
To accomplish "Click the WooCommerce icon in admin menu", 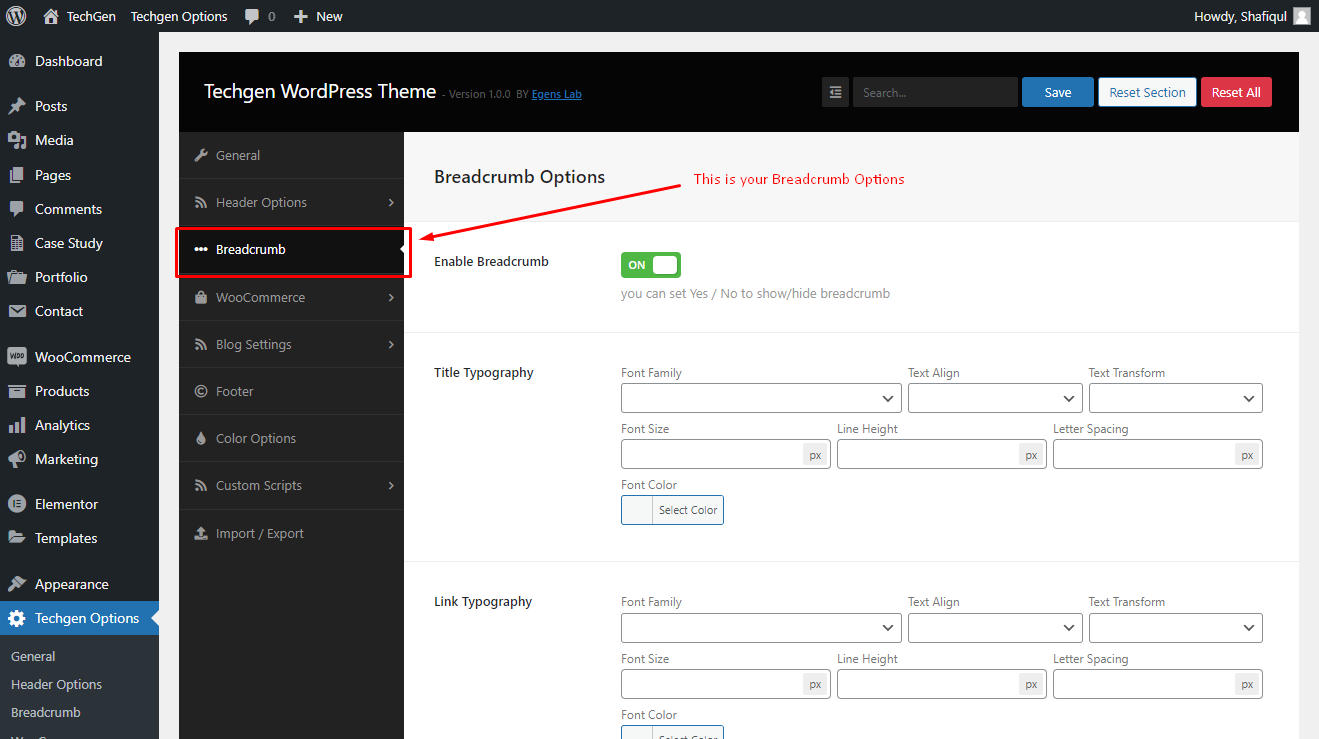I will (x=16, y=357).
